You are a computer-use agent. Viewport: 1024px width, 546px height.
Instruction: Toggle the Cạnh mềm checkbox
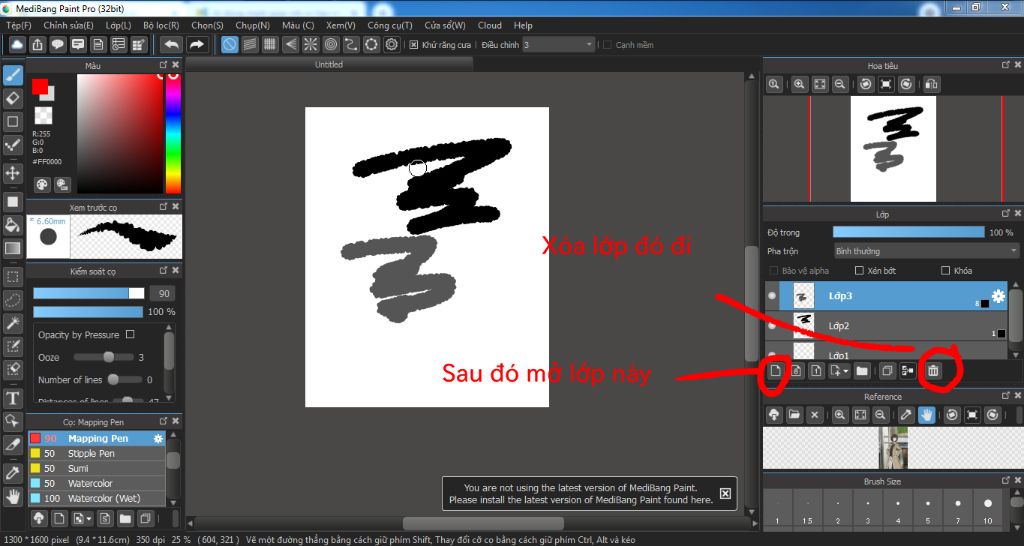tap(607, 45)
